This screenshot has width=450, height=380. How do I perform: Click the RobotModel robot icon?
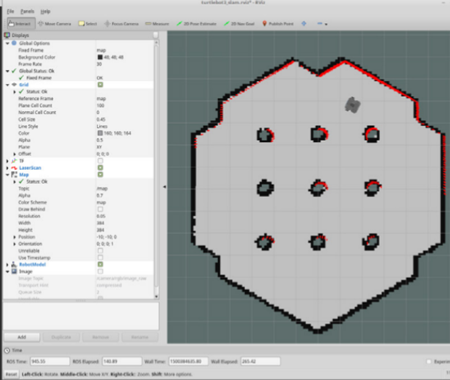tap(14, 264)
